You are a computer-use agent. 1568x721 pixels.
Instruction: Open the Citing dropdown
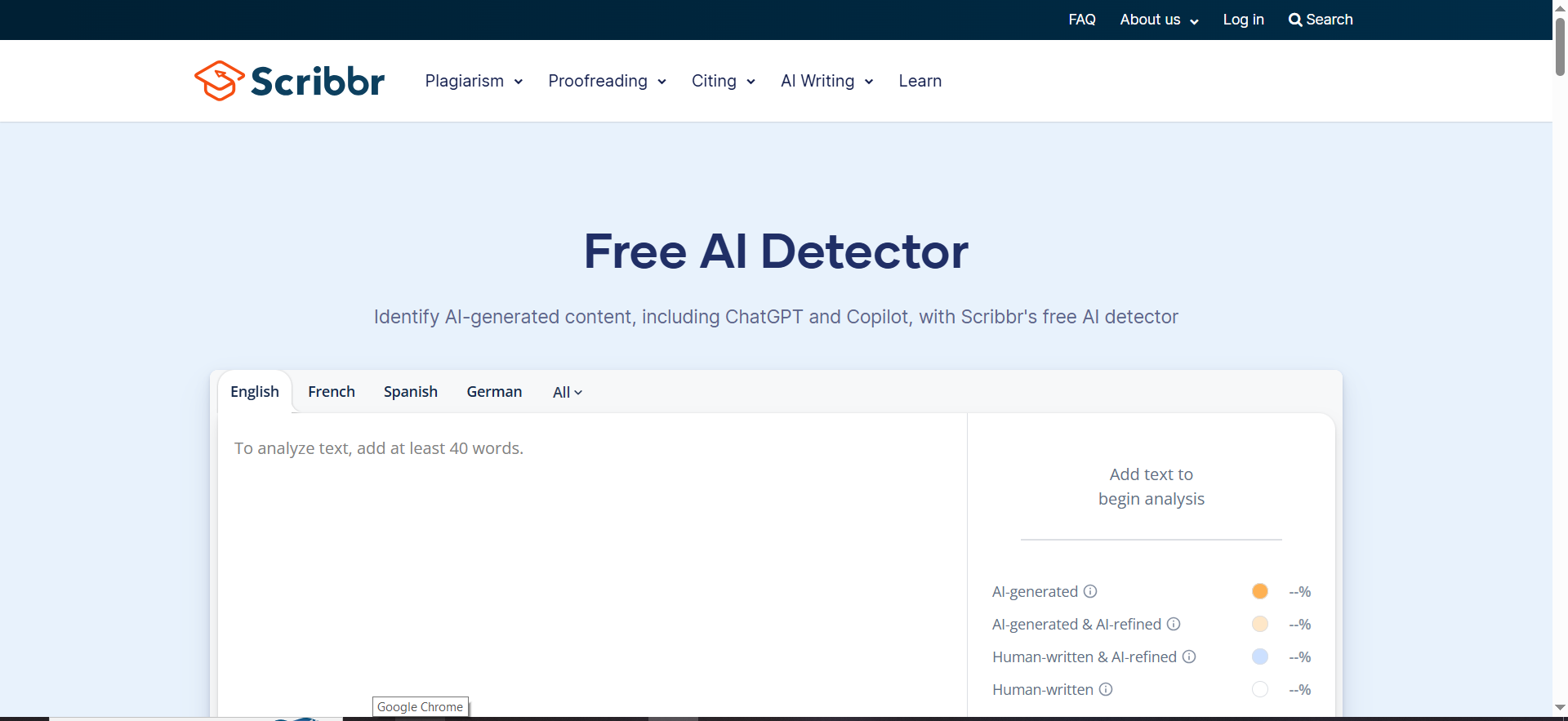(x=724, y=81)
